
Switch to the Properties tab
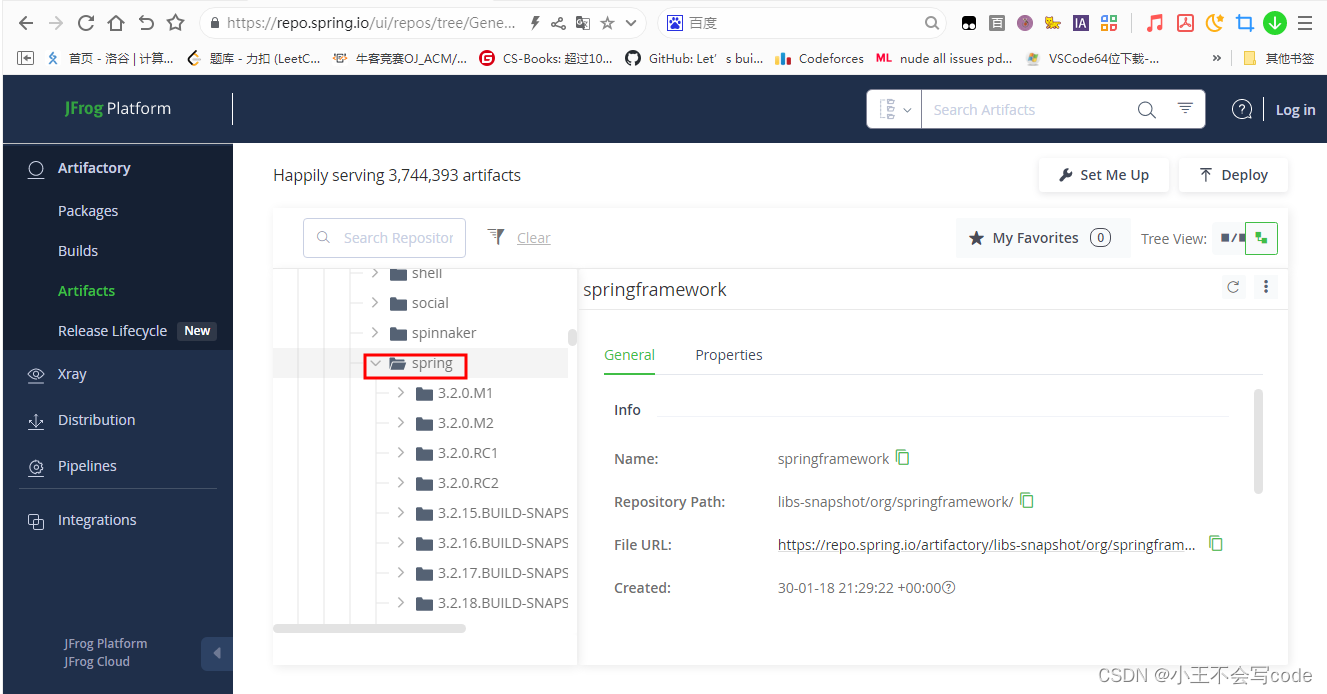tap(729, 355)
